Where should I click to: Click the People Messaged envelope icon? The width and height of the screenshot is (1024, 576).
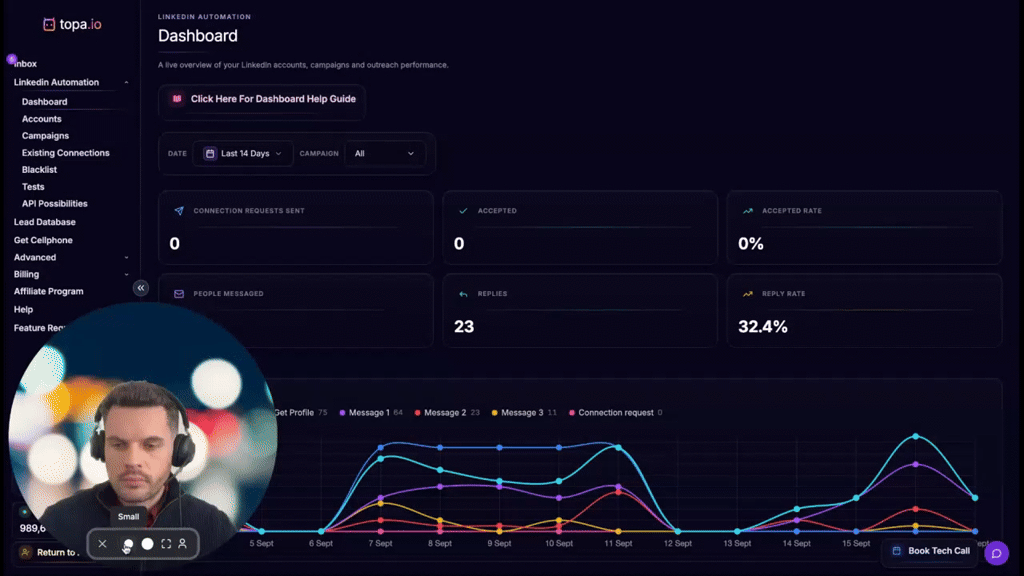[x=179, y=294]
